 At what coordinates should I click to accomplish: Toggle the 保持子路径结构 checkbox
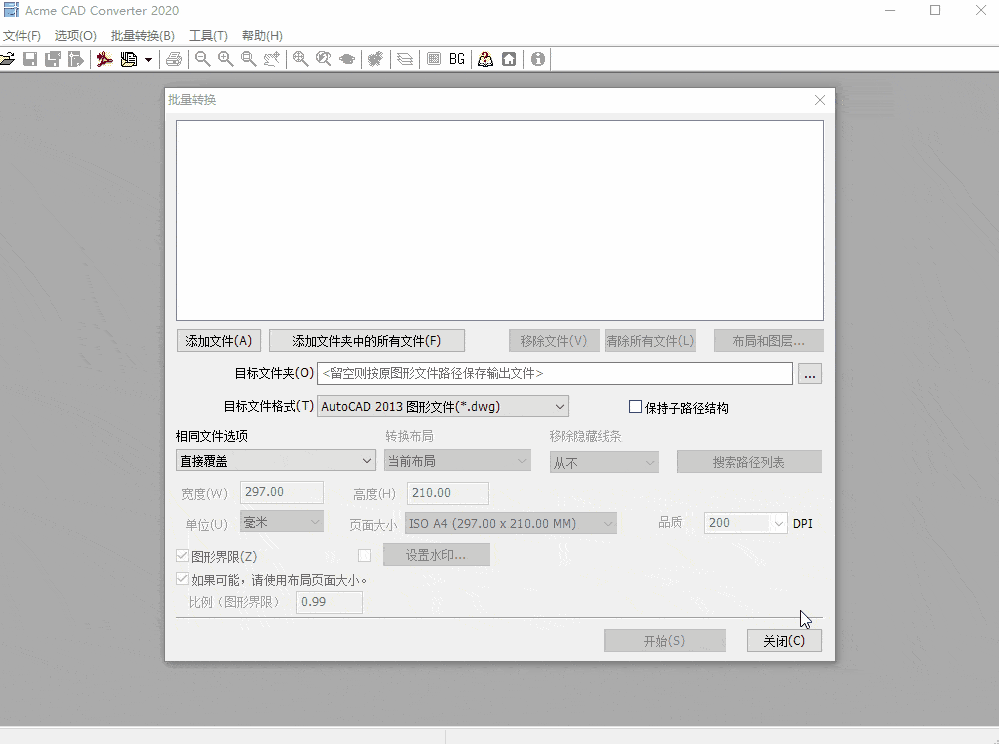coord(635,406)
